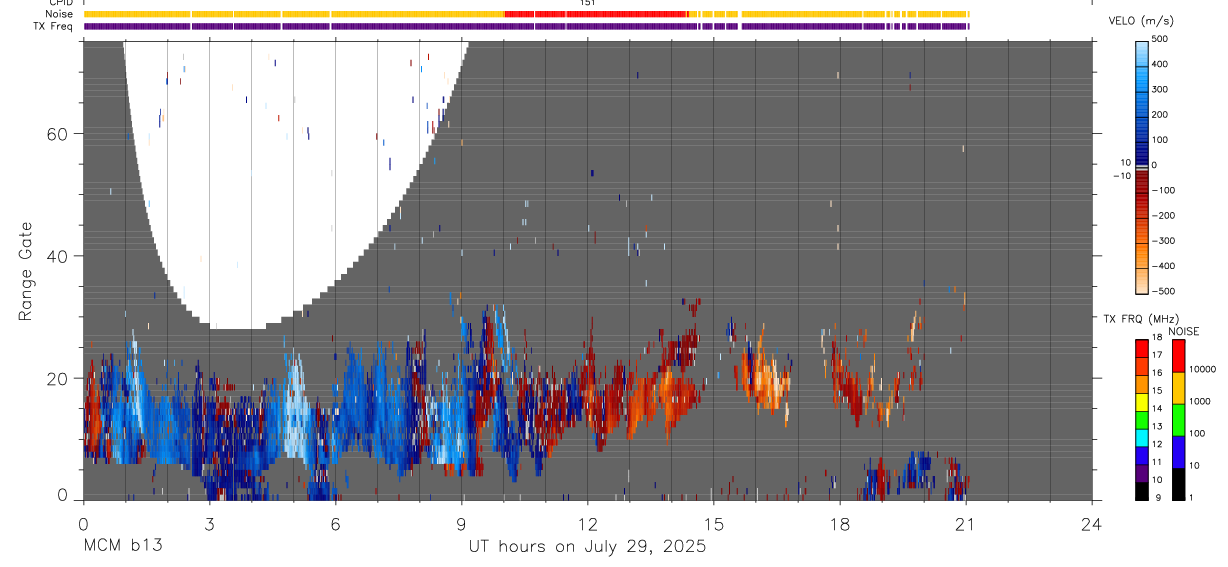Screen dimensions: 1228x567
Task: Click the velocity color bar gradient
Action: tap(1142, 167)
